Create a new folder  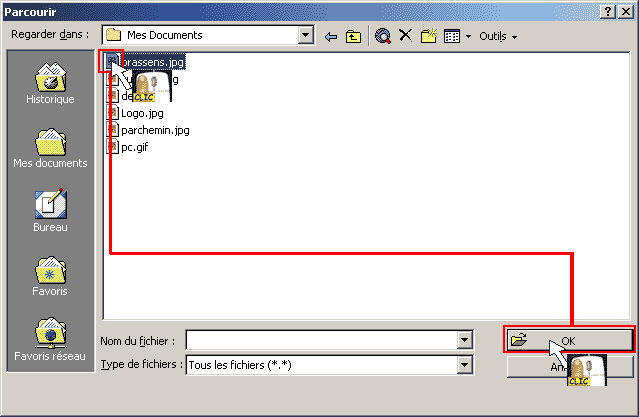tap(429, 36)
